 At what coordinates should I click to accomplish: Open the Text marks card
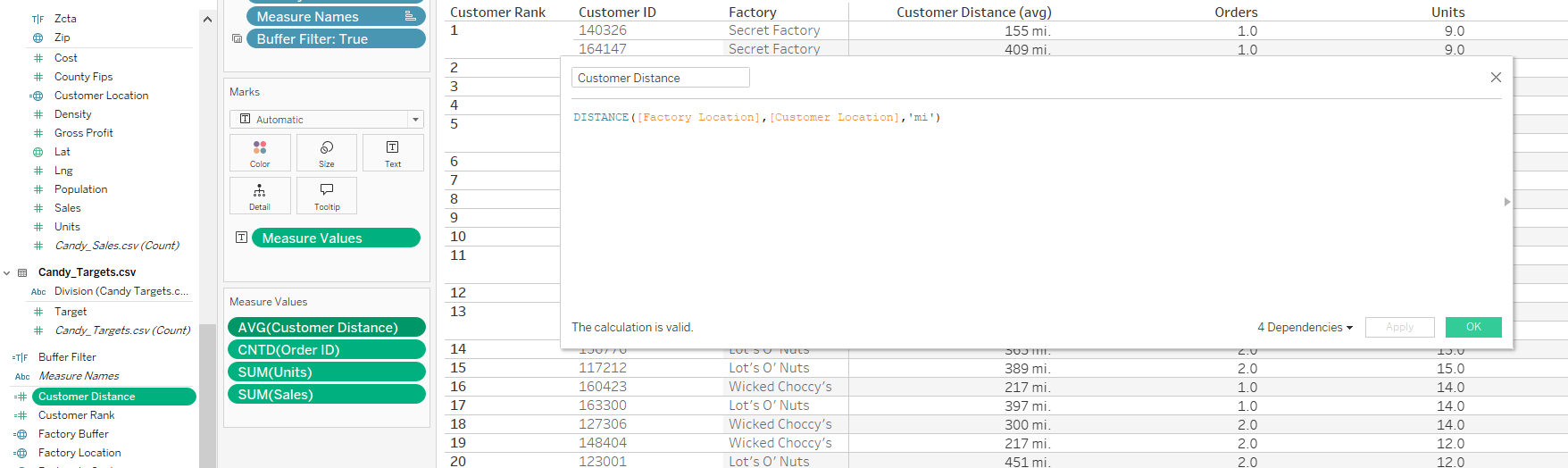(x=393, y=153)
